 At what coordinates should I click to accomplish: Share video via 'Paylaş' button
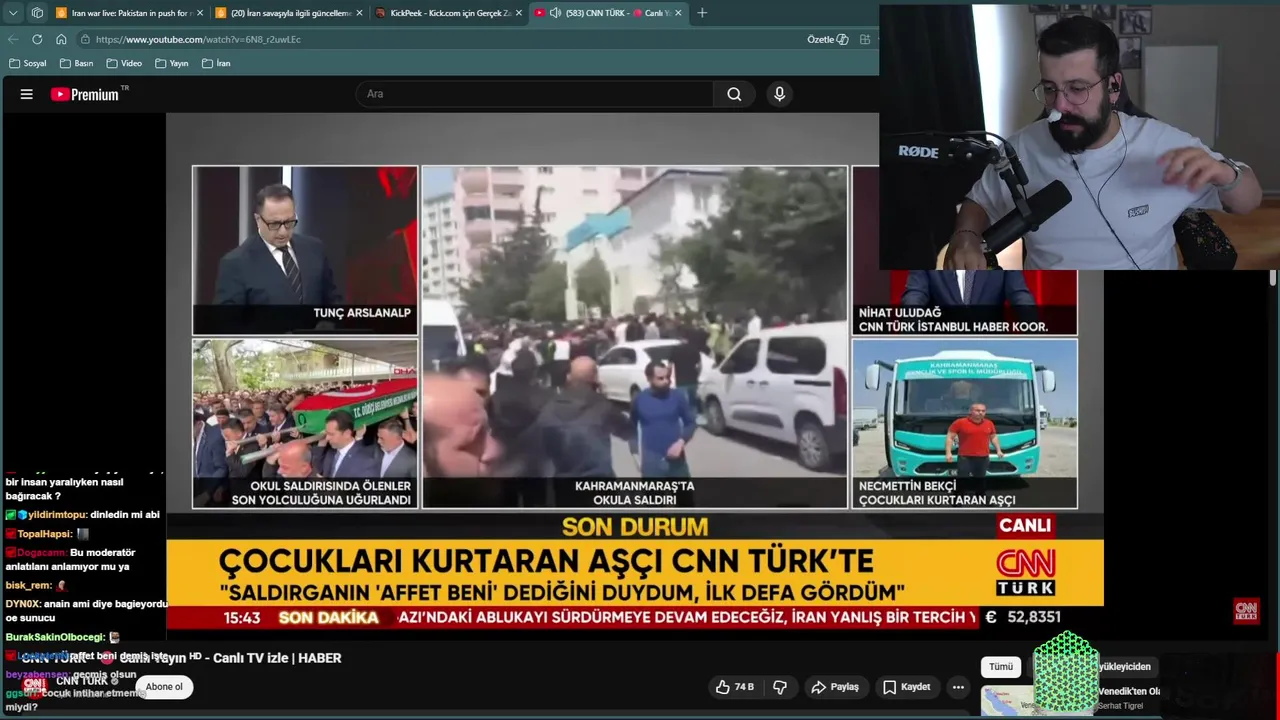point(835,687)
